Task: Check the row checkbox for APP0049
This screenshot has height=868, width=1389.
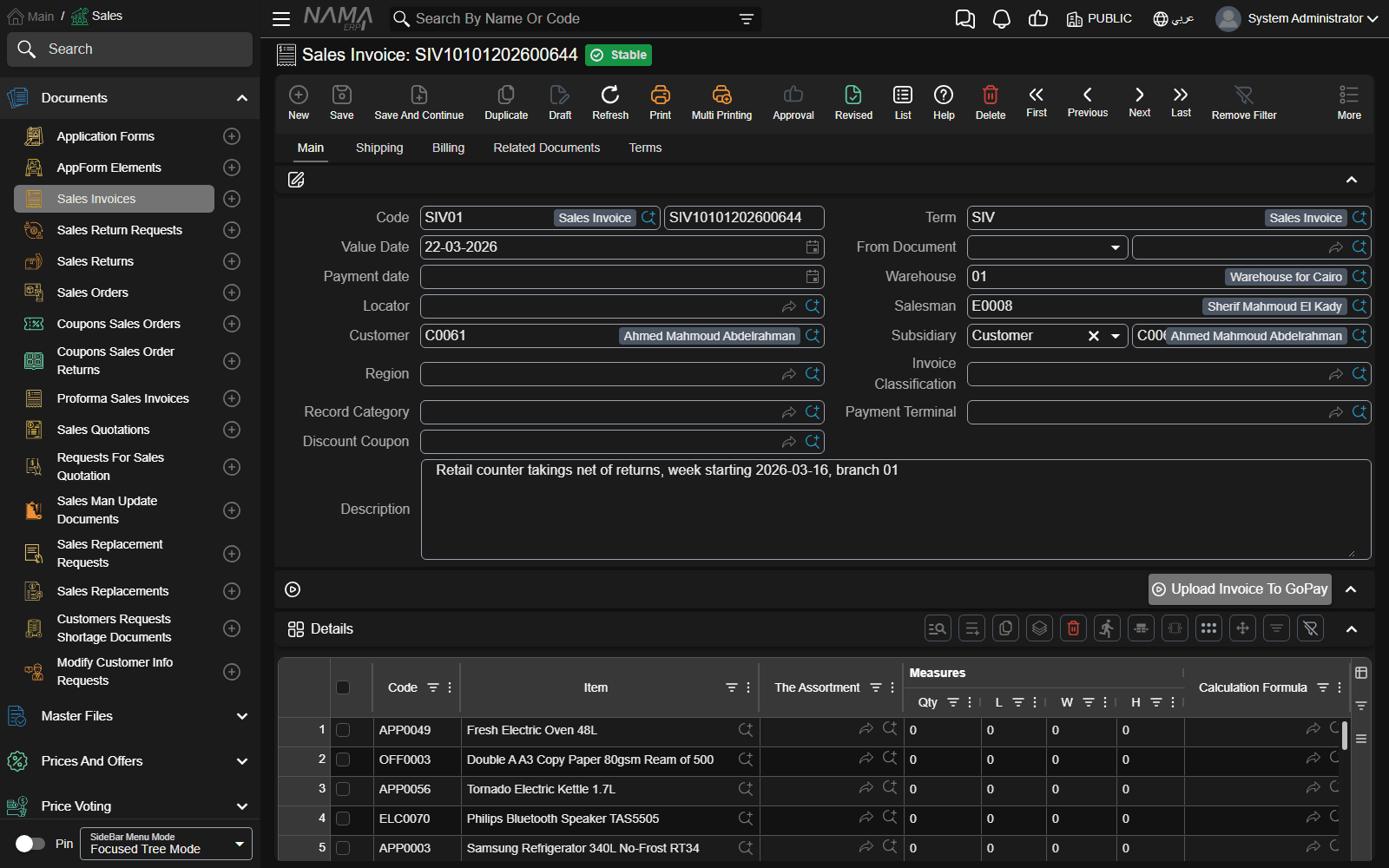Action: click(343, 730)
